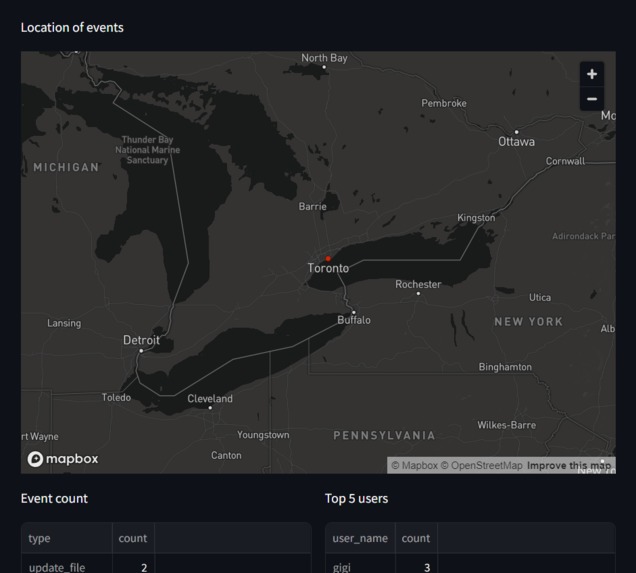Click the count value 2 for update_file
Screen dimensions: 636x573
pos(133,564)
